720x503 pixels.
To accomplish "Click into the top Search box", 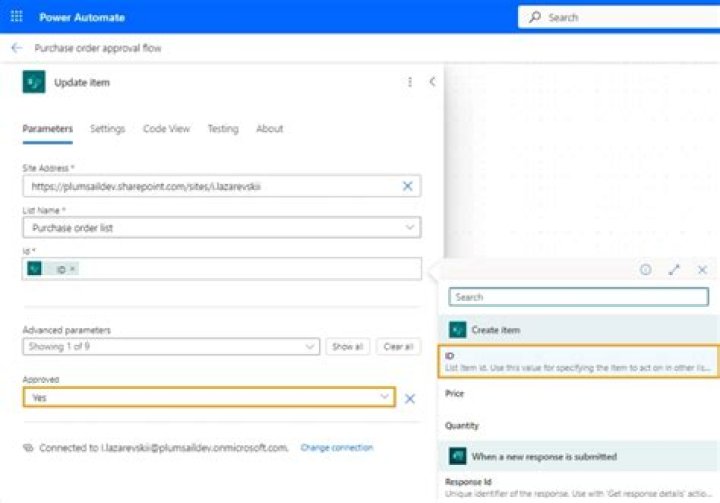I will [620, 17].
